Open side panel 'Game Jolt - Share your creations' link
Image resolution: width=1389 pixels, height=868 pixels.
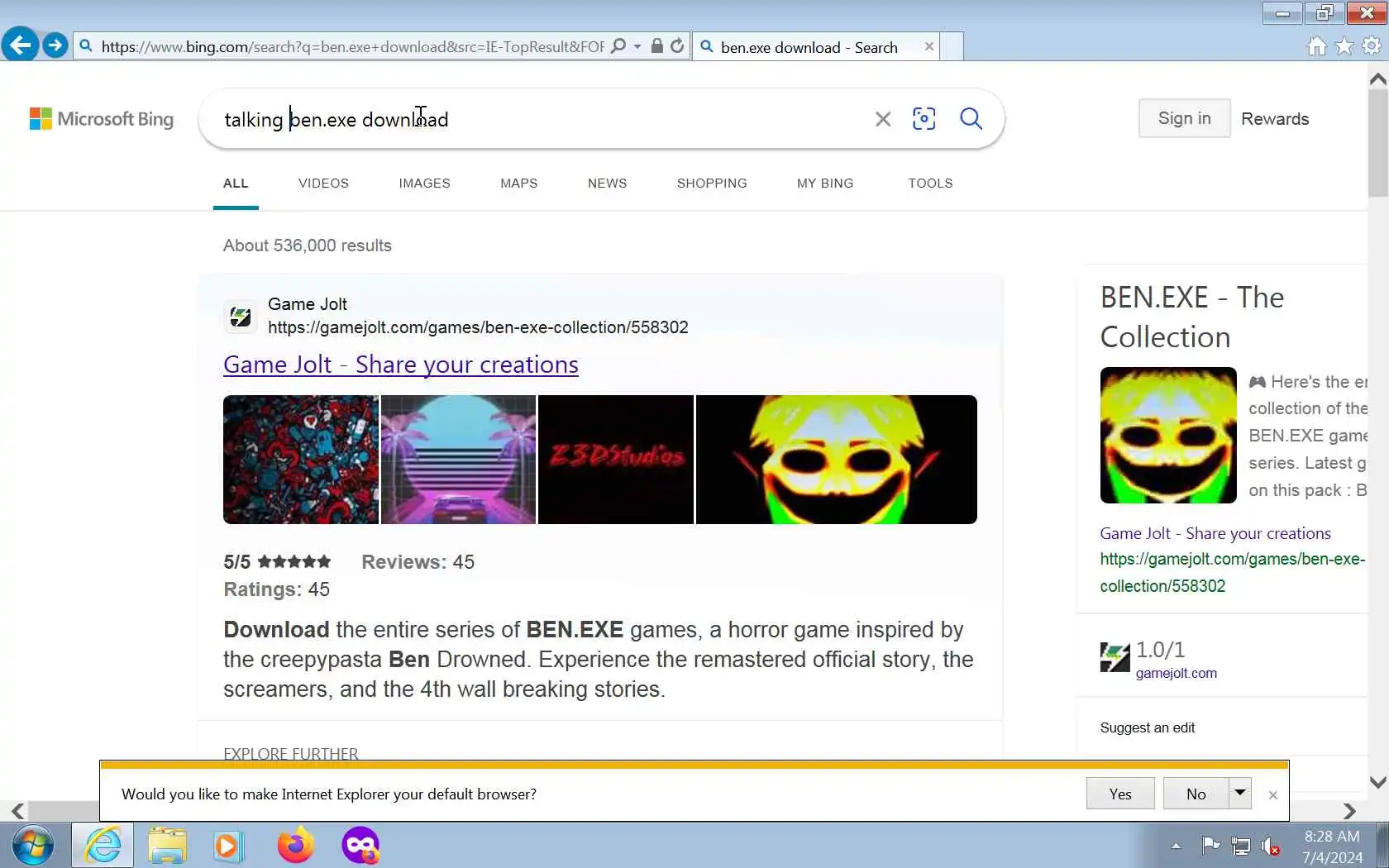coord(1215,533)
